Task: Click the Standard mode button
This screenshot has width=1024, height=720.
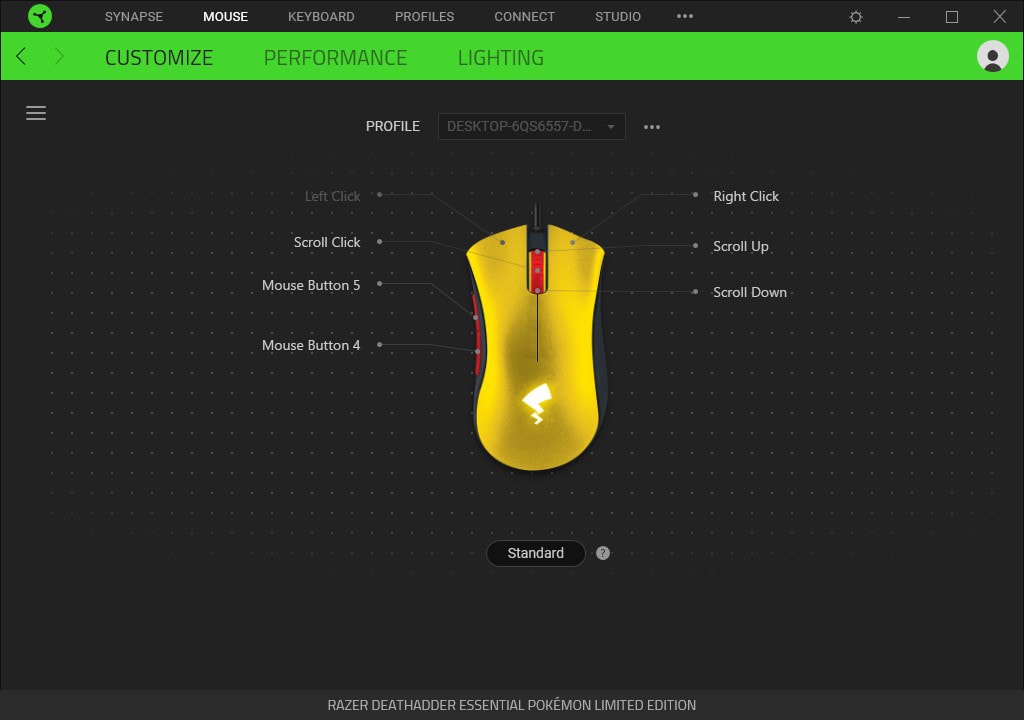Action: tap(536, 553)
